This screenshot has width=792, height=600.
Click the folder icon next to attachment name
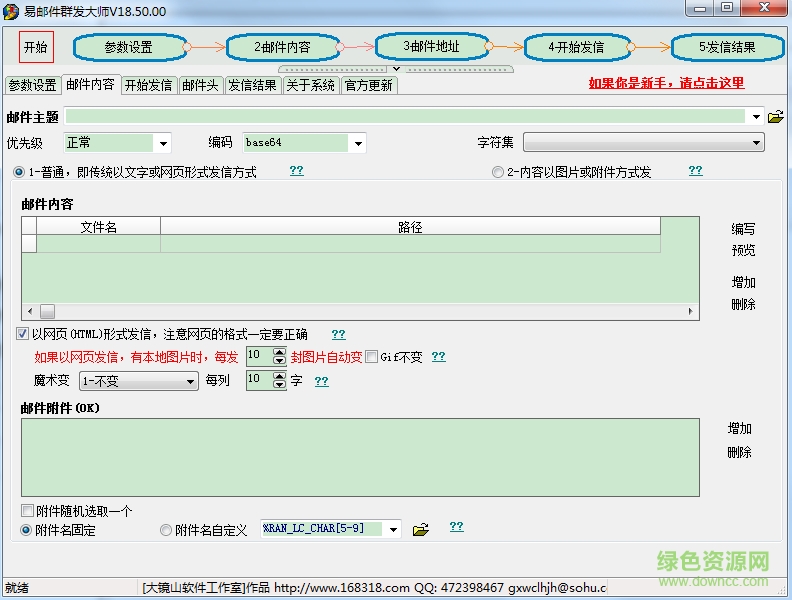[421, 529]
